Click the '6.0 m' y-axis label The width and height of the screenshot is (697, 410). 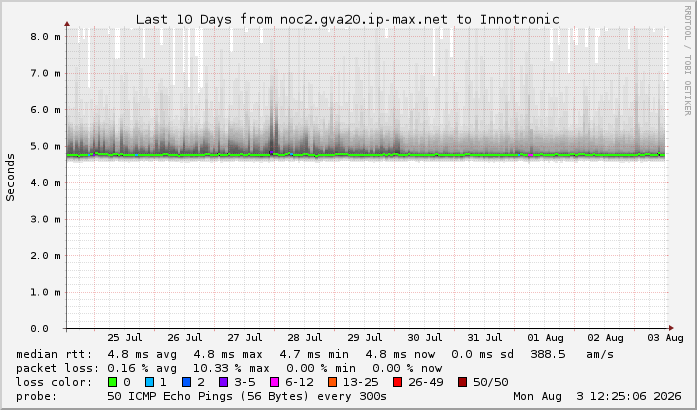[45, 110]
